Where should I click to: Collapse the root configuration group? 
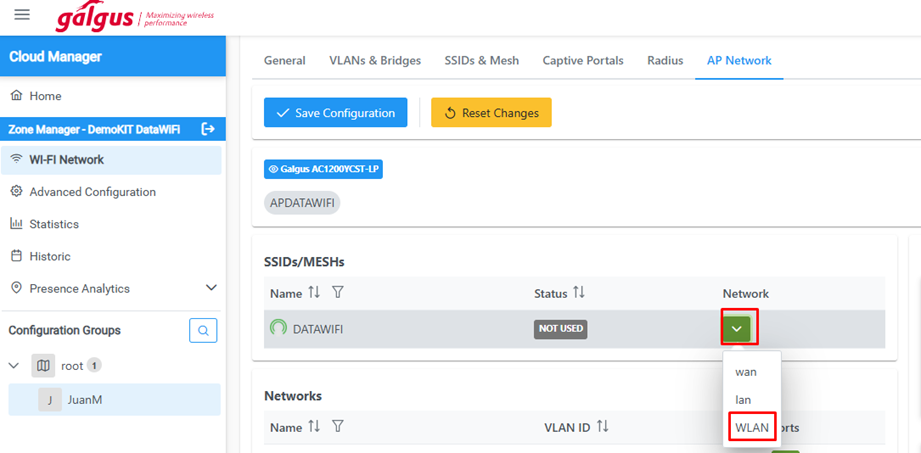[x=14, y=366]
